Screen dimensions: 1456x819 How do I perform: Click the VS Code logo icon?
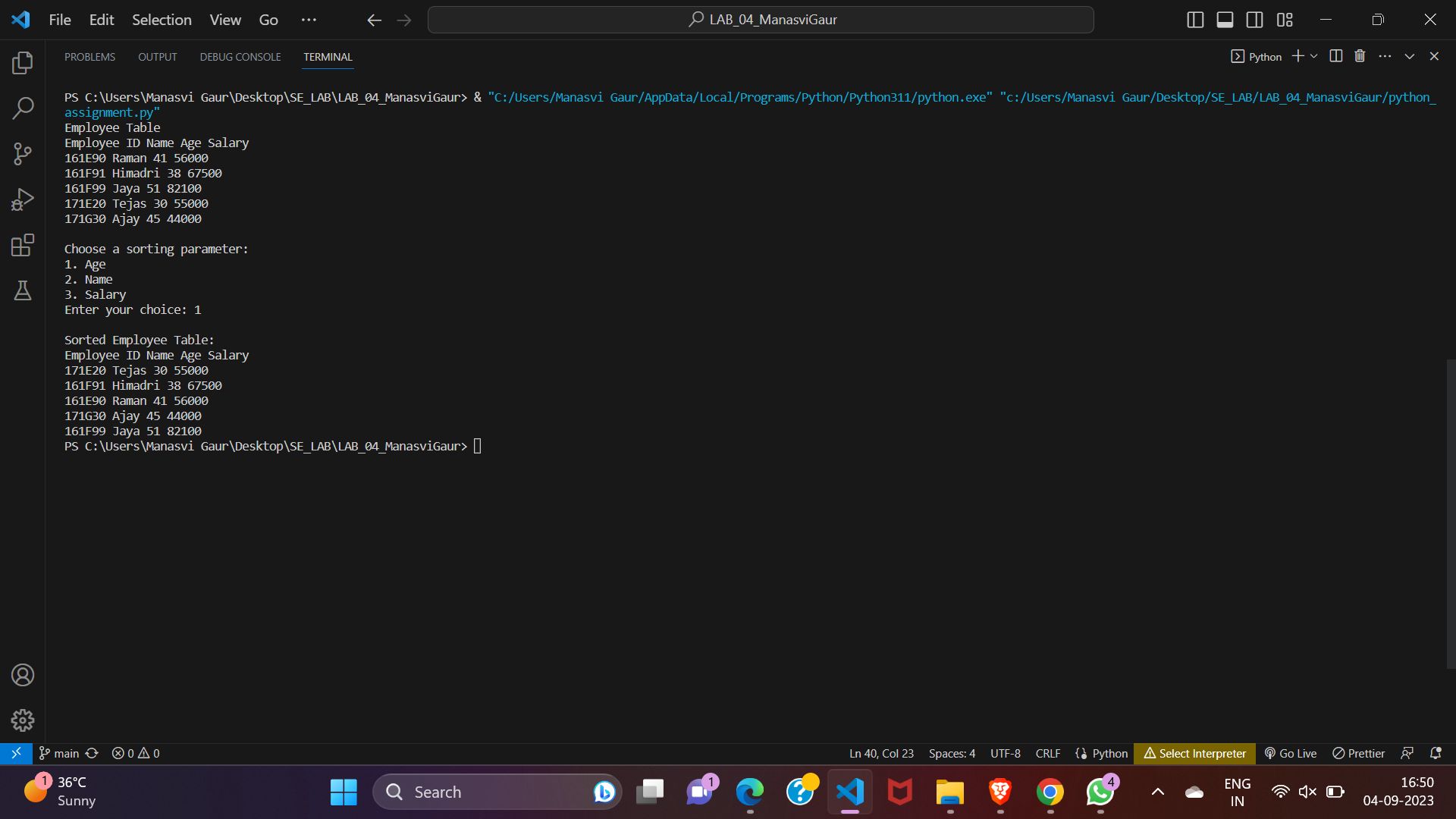point(20,20)
